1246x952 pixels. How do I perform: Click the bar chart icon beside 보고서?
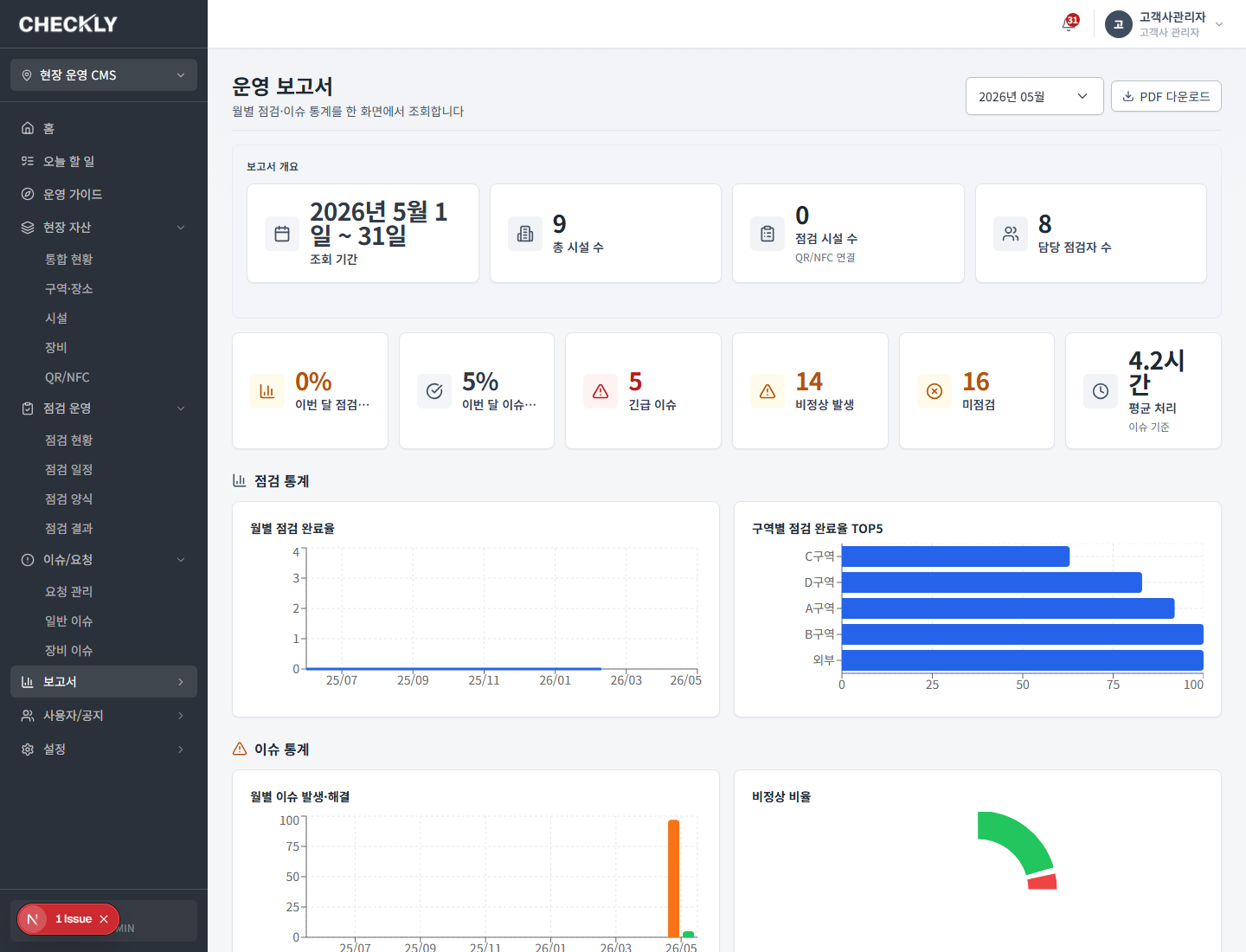[x=28, y=682]
